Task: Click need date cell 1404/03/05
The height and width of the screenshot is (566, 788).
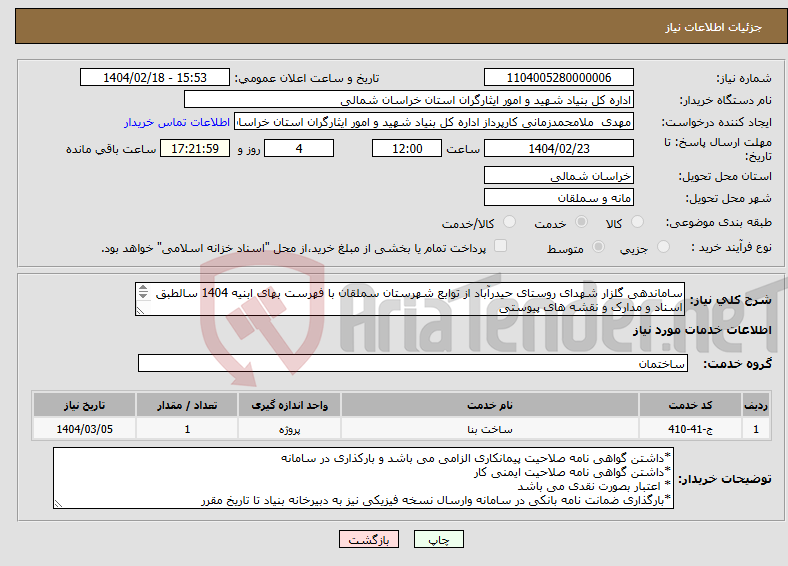Action: click(x=84, y=429)
